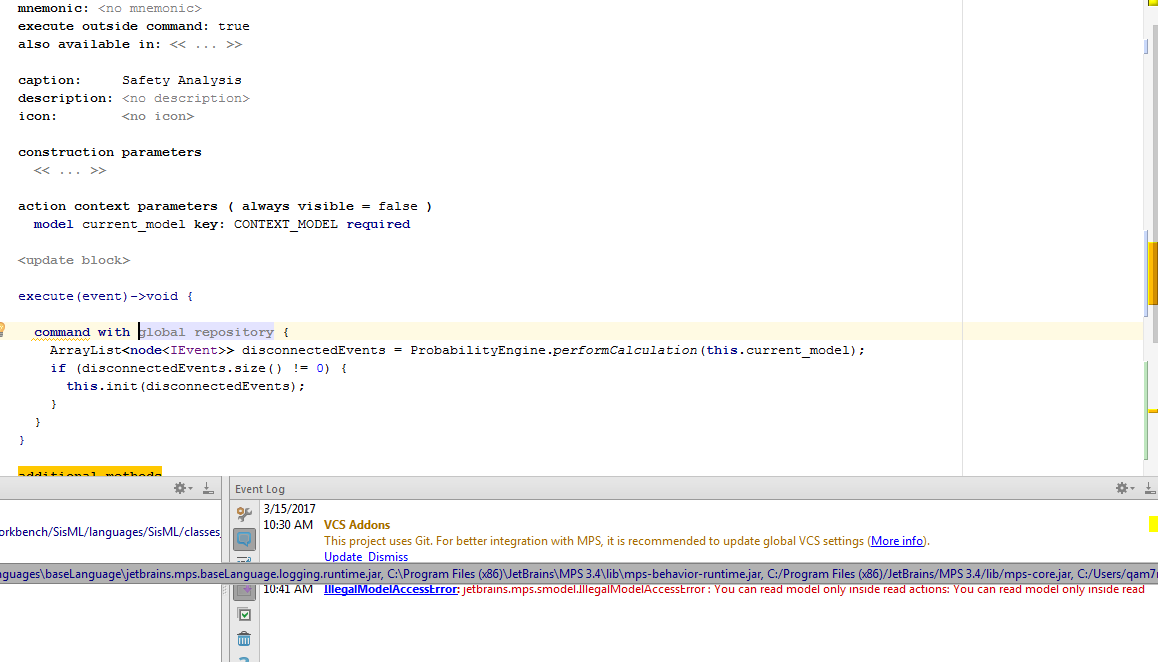Image resolution: width=1158 pixels, height=662 pixels.
Task: Click the intention lightbulb in the gutter
Action: 3,329
